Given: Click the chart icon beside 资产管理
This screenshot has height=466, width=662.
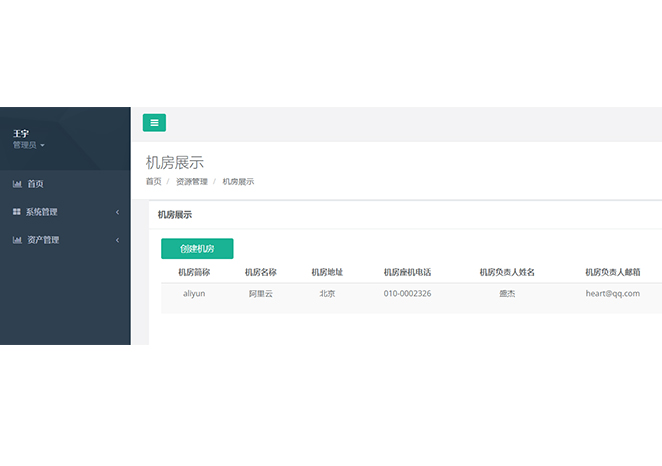Looking at the screenshot, I should tap(17, 240).
